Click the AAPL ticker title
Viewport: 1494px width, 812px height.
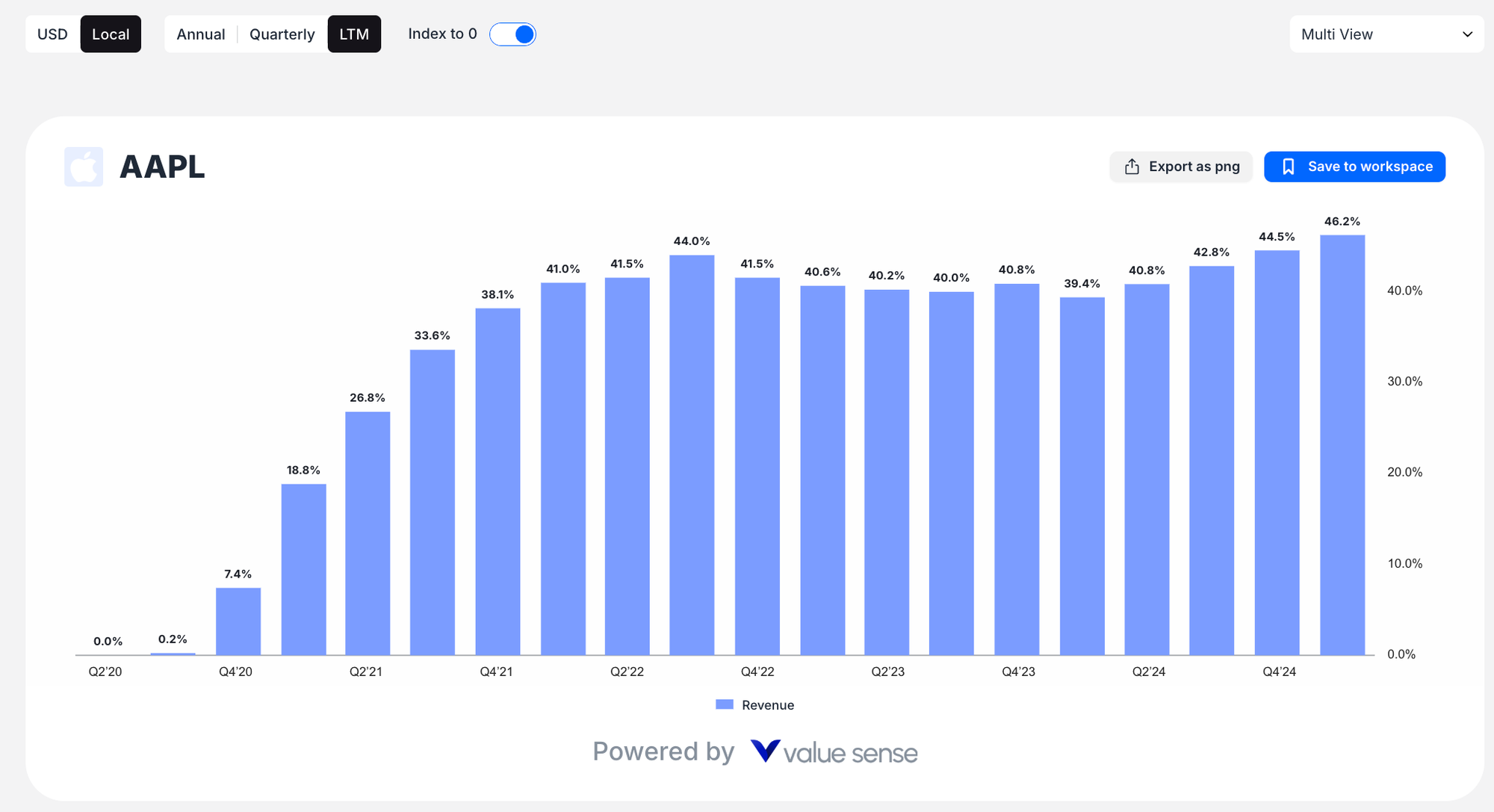click(162, 167)
